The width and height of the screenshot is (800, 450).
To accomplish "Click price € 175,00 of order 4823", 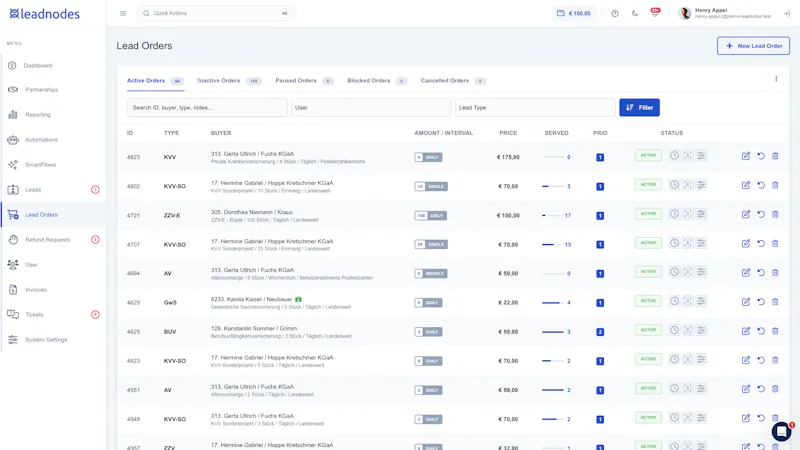I will point(508,157).
